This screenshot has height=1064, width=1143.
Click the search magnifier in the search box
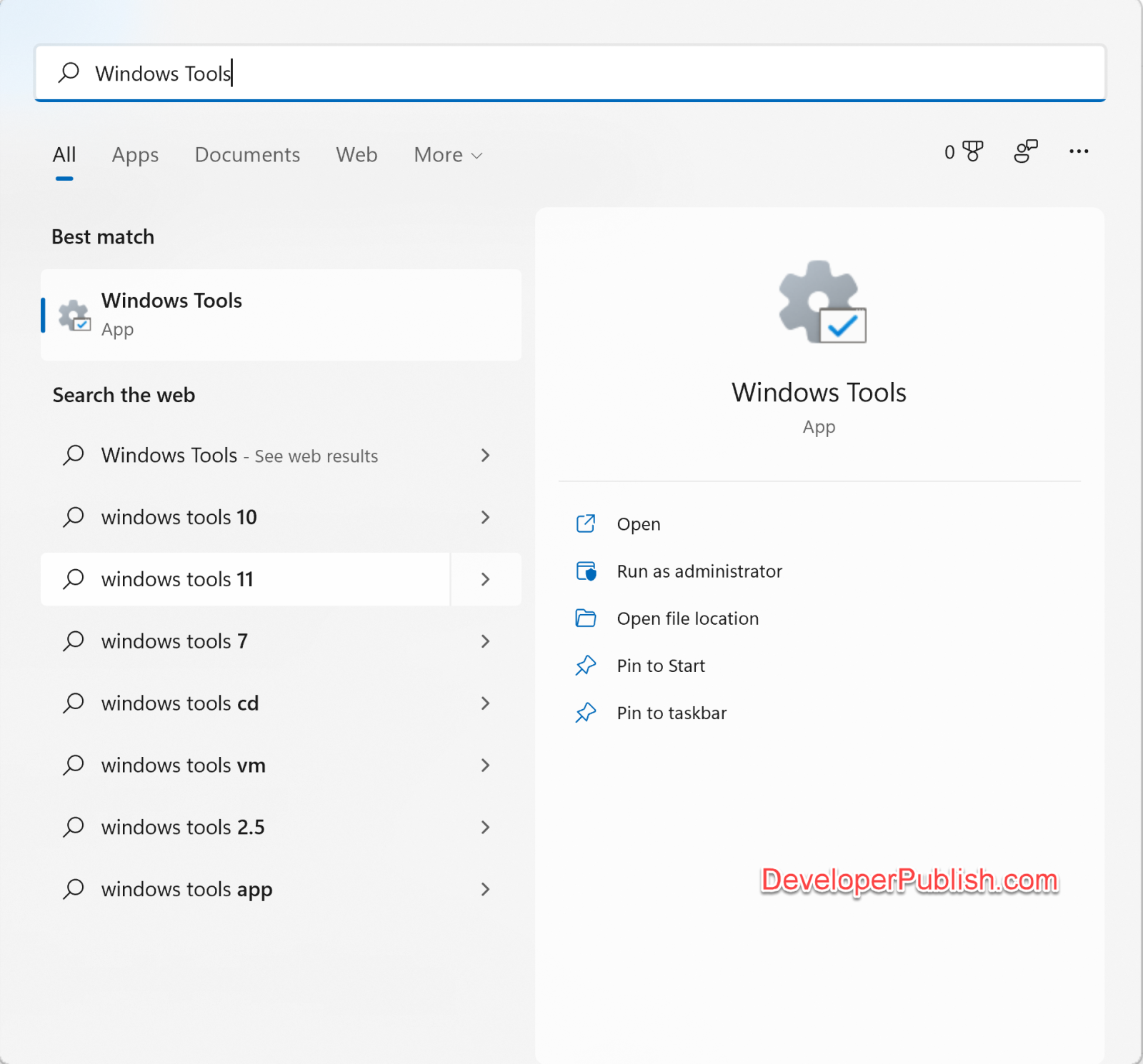(x=69, y=72)
